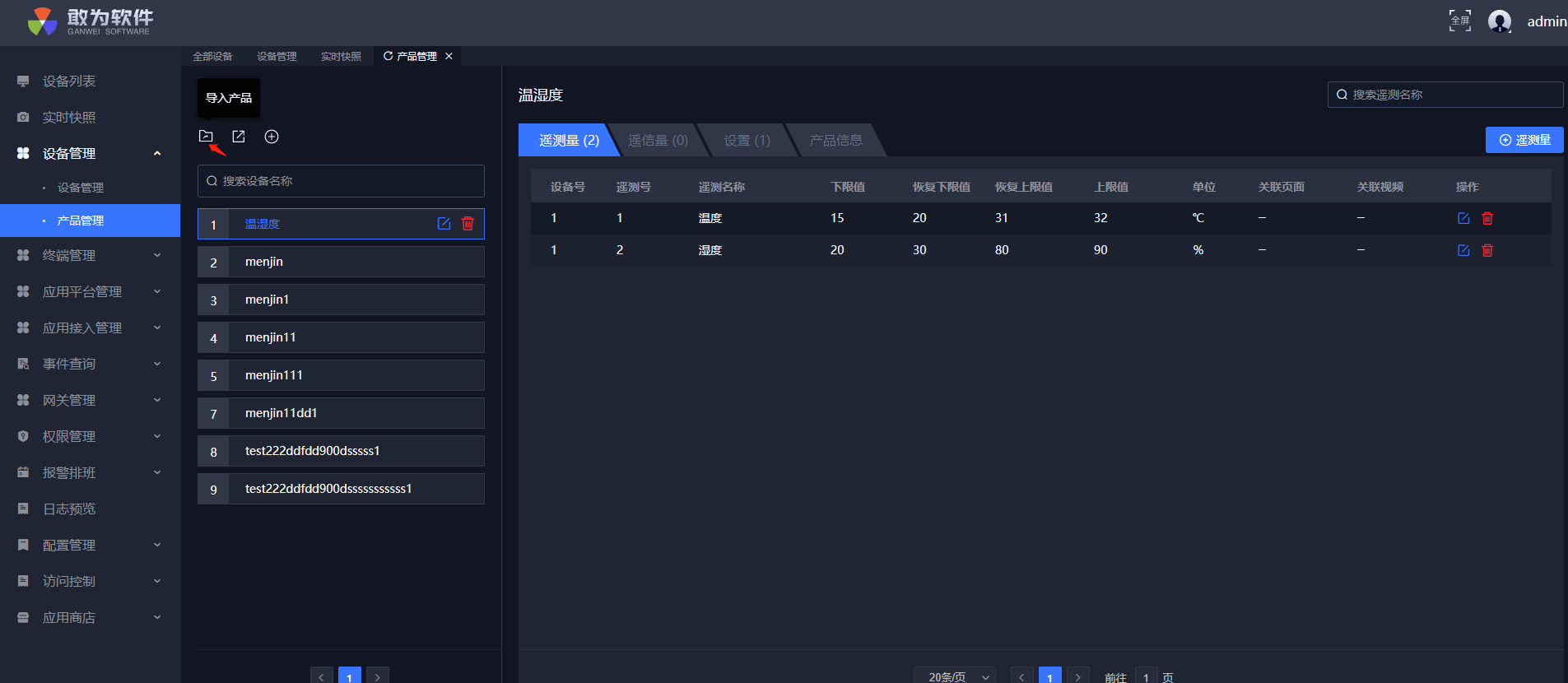Click the 日志预览 sidebar icon

point(23,509)
